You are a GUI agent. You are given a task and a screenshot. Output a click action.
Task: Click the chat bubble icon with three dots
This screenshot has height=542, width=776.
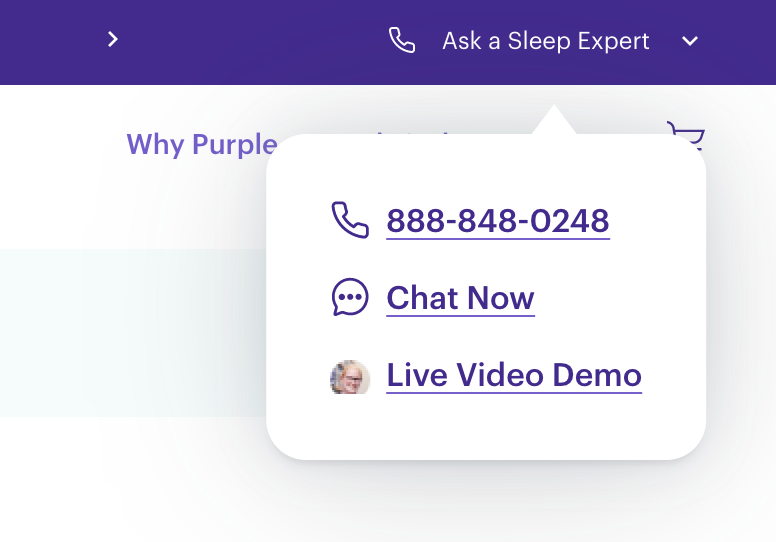pos(350,297)
